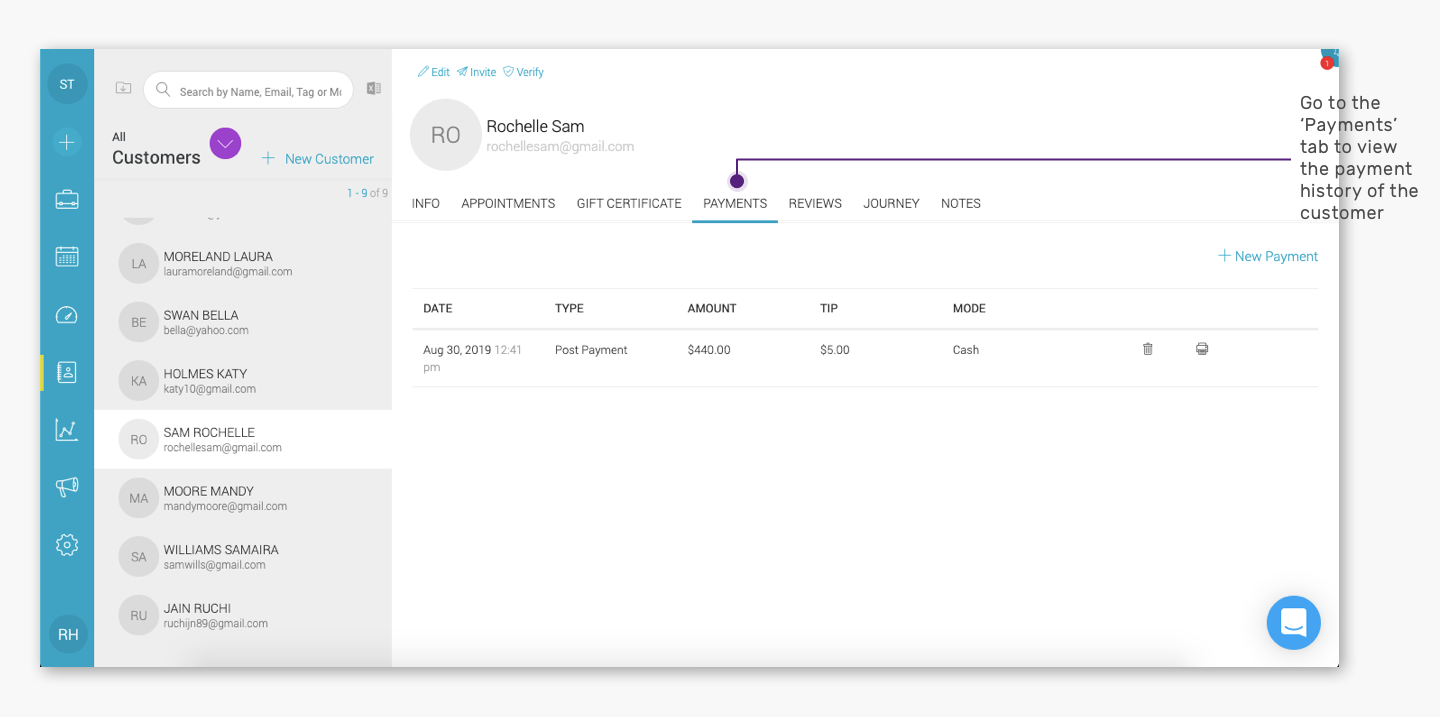Delete the Aug 30 payment via trash icon
Screen dimensions: 1440x718
coord(1148,349)
